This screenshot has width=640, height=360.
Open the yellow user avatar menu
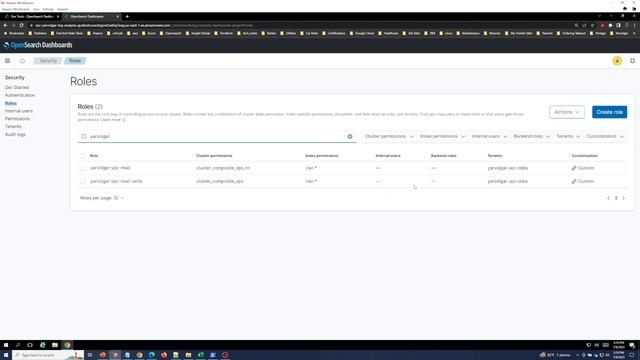tap(617, 61)
